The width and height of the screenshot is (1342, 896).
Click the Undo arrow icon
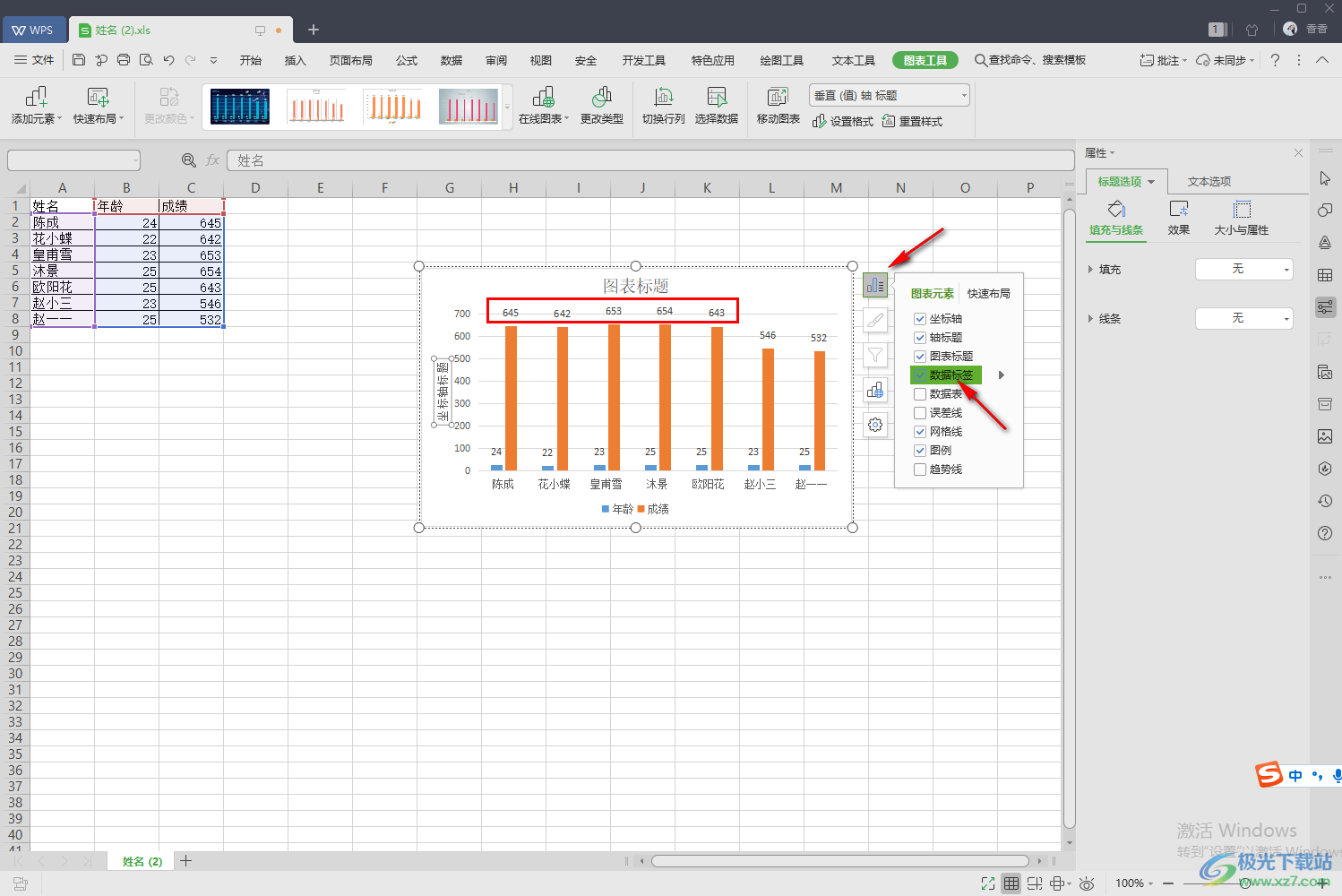[x=168, y=60]
